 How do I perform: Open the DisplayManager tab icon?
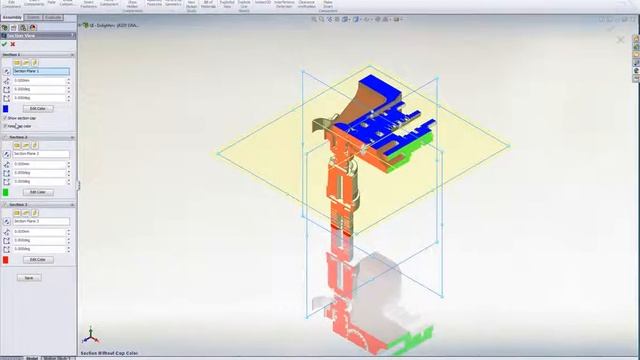point(33,28)
